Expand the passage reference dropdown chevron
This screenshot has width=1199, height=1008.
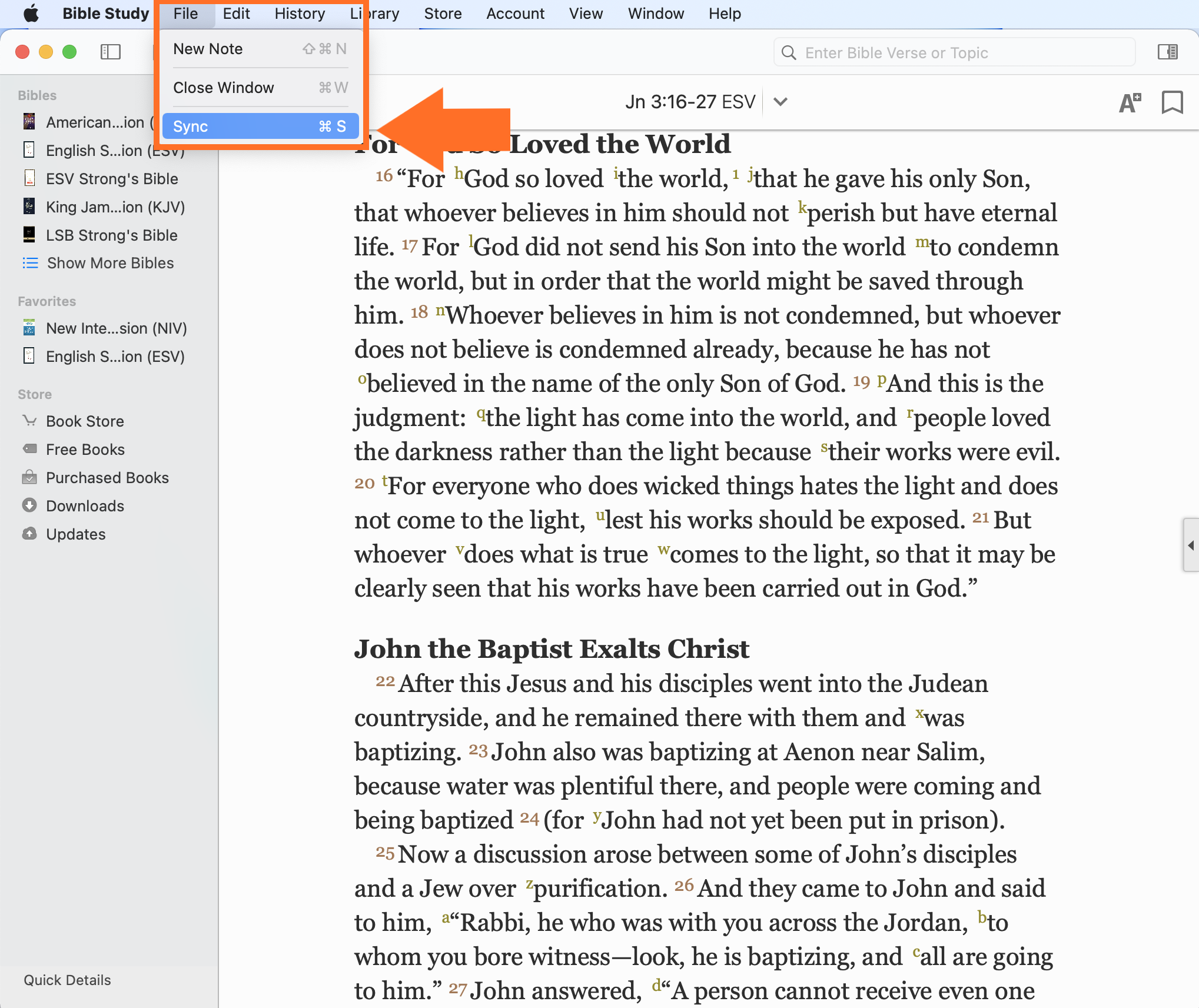[x=780, y=102]
